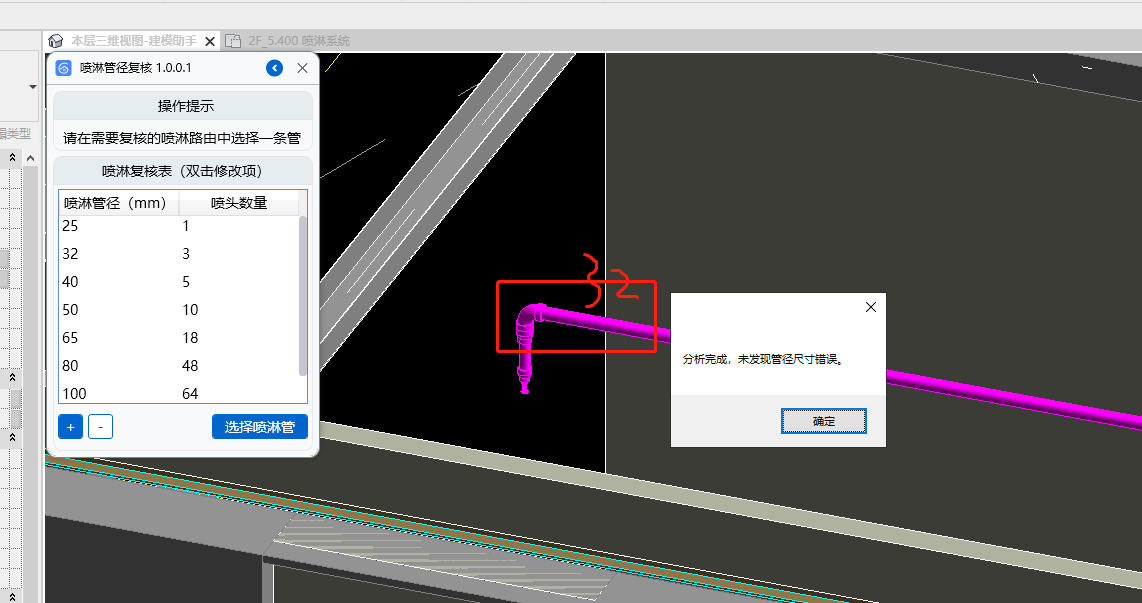This screenshot has height=603, width=1142.
Task: Select the sprinkler count value 48
Action: click(190, 366)
